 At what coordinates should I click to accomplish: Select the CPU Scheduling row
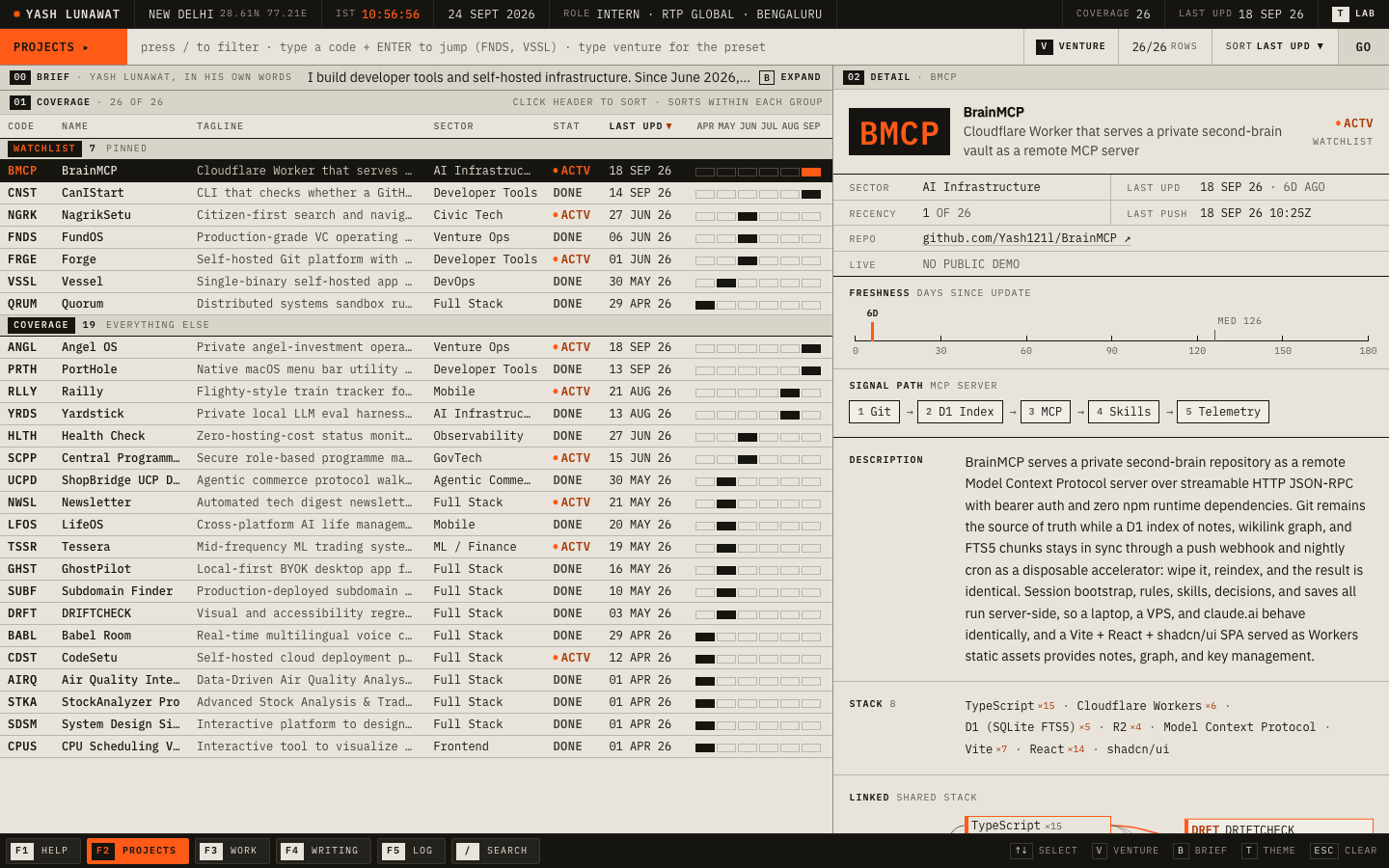pos(416,746)
